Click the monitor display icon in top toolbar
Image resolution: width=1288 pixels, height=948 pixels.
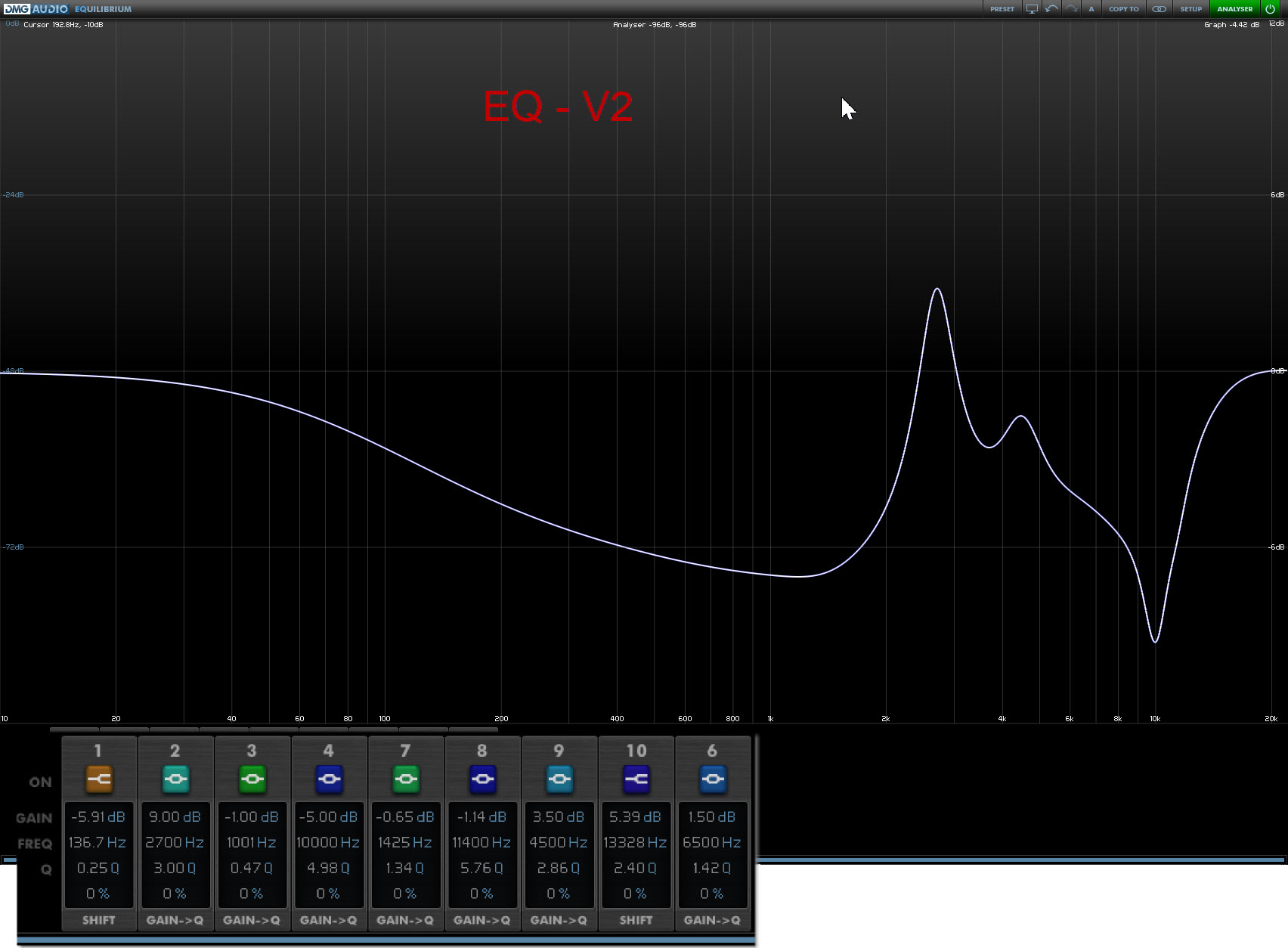1032,9
